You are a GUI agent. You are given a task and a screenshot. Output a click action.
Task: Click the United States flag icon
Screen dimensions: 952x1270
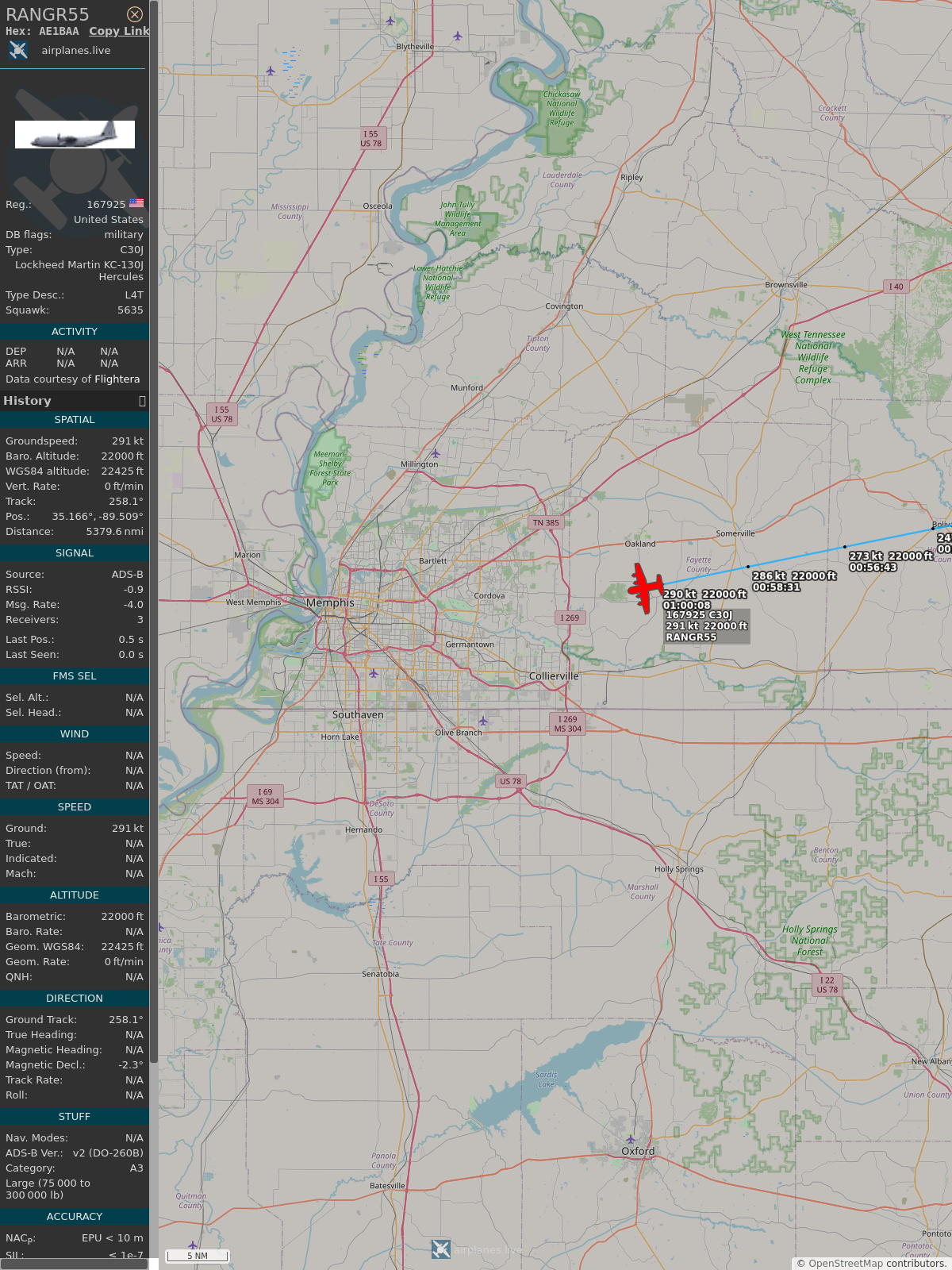(x=136, y=204)
